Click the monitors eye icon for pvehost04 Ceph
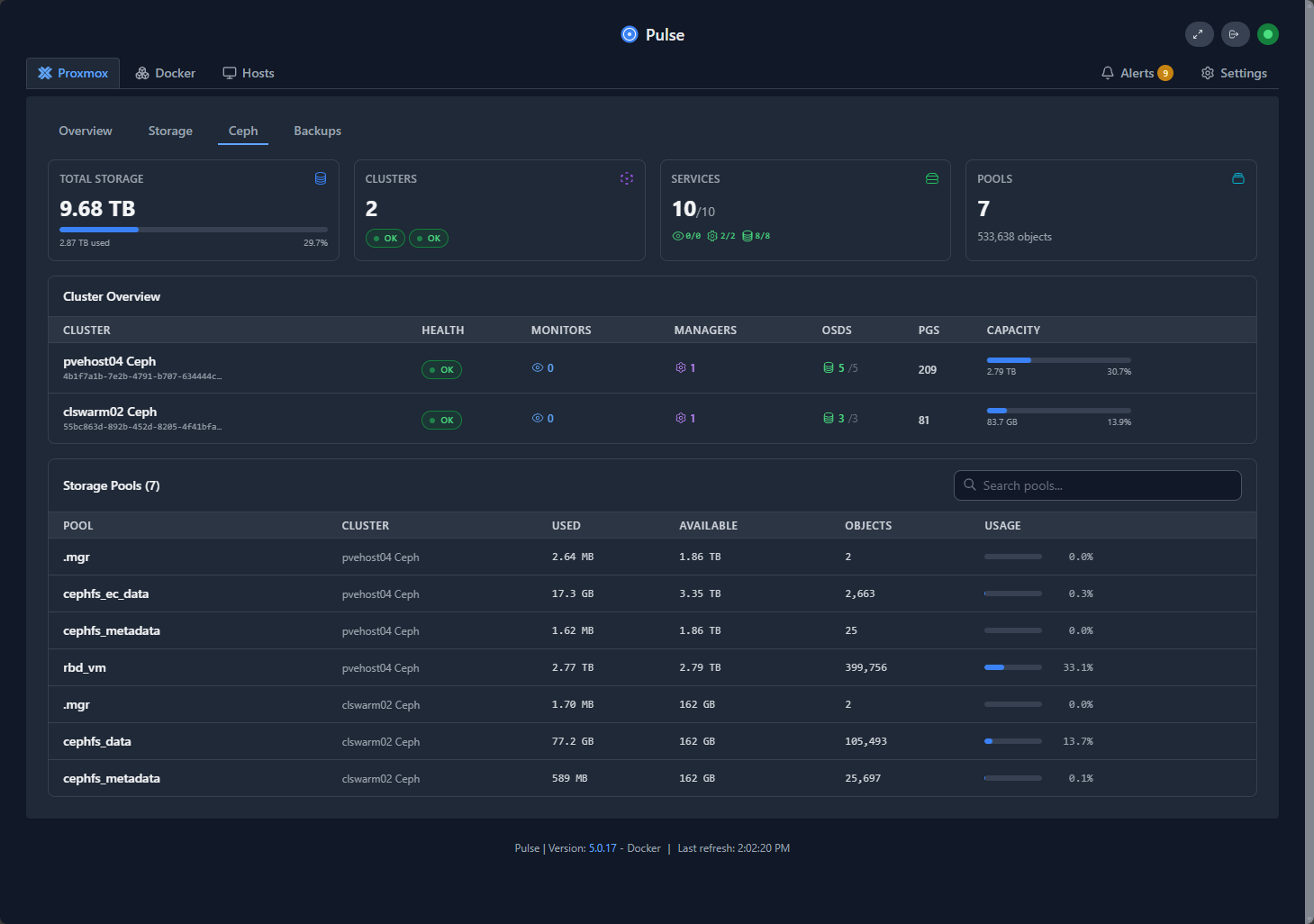 (x=536, y=367)
